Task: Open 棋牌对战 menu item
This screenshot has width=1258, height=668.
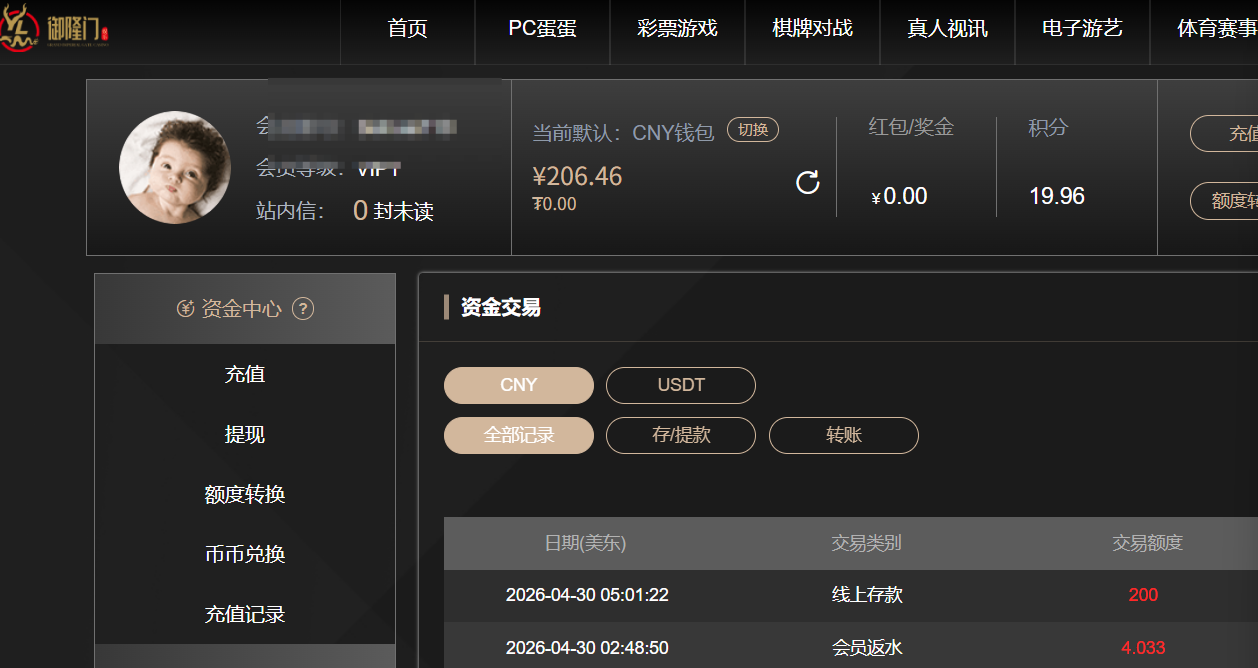Action: click(812, 29)
